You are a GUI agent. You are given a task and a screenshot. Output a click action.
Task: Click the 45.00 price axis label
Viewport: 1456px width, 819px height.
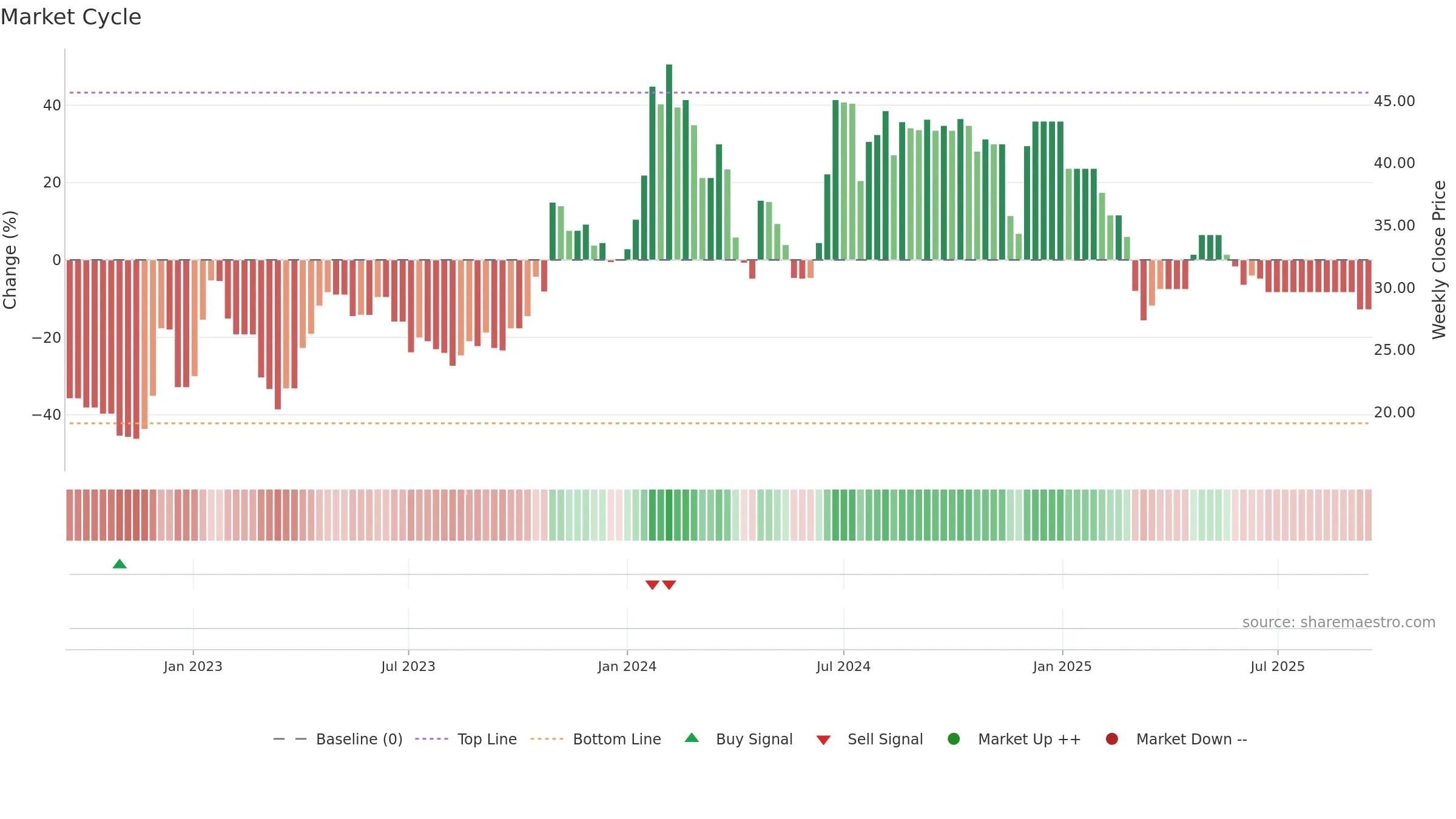[x=1394, y=101]
